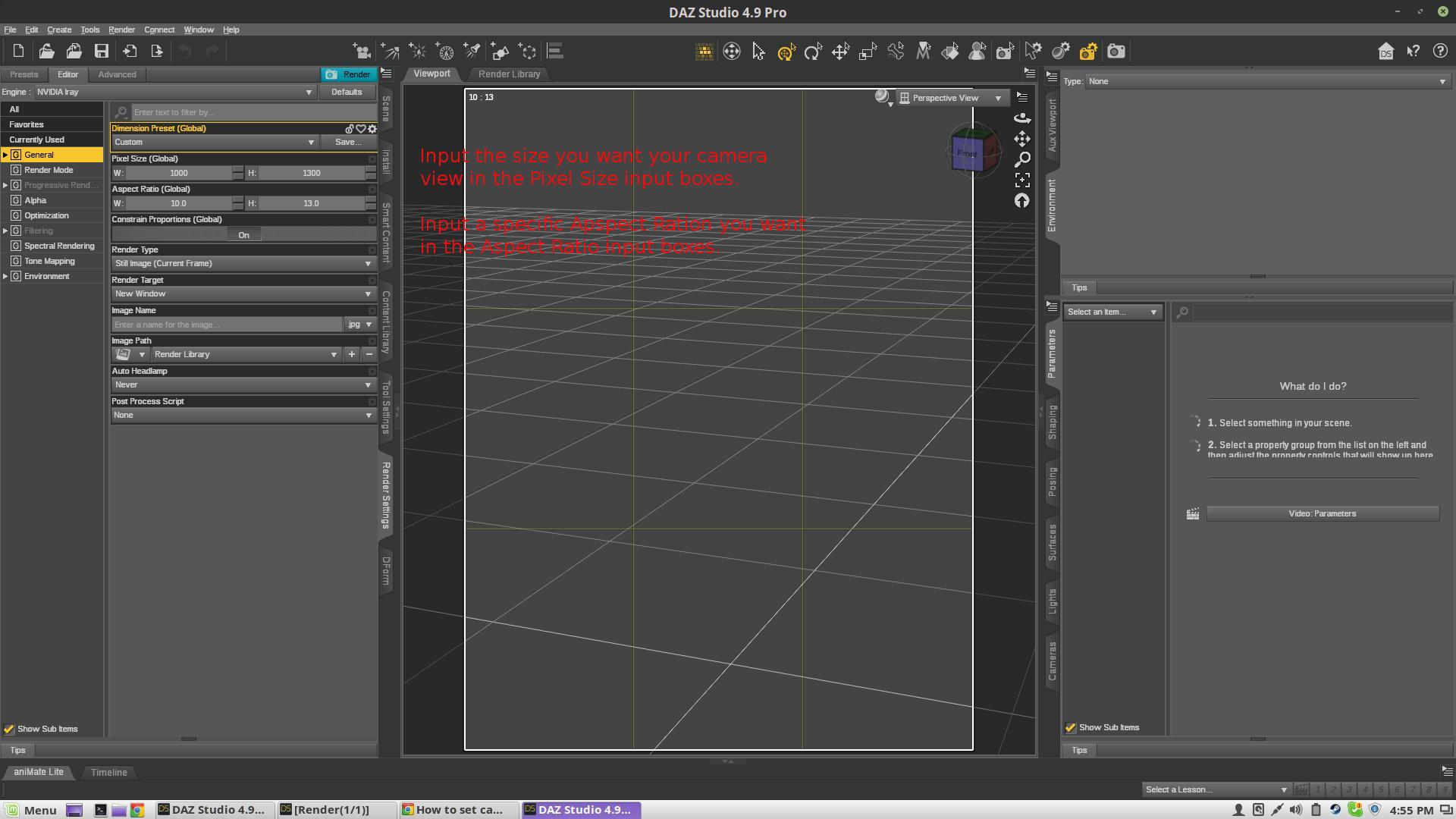Click the Active Pose bone tool icon
This screenshot has width=1456, height=819.
(895, 52)
